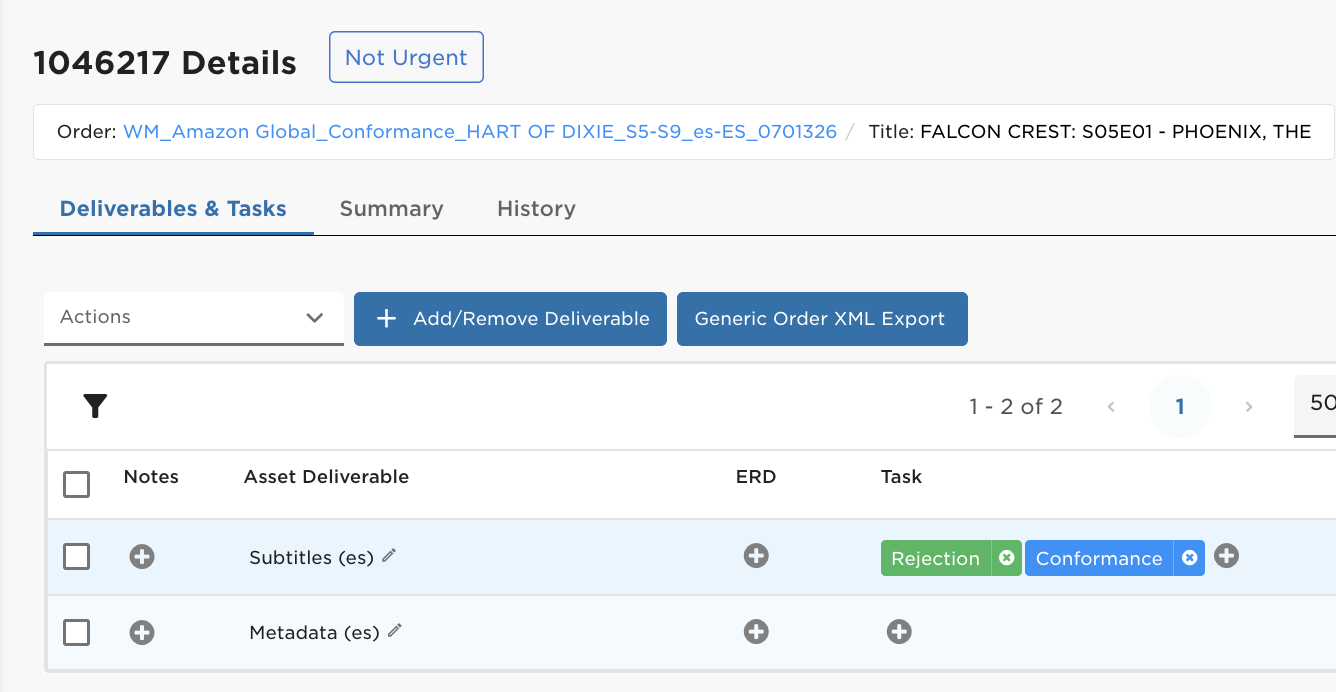1336x692 pixels.
Task: Click the Not Urgent button
Action: point(406,57)
